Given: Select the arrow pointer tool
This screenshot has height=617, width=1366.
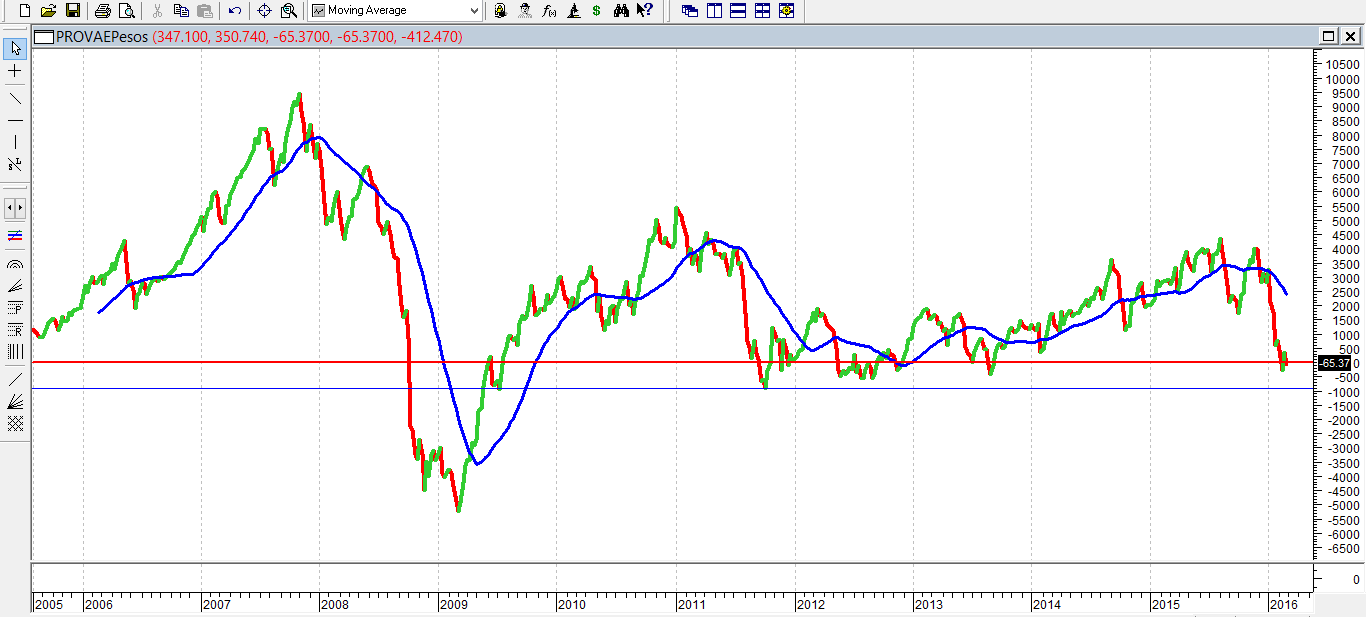Looking at the screenshot, I should tap(15, 48).
